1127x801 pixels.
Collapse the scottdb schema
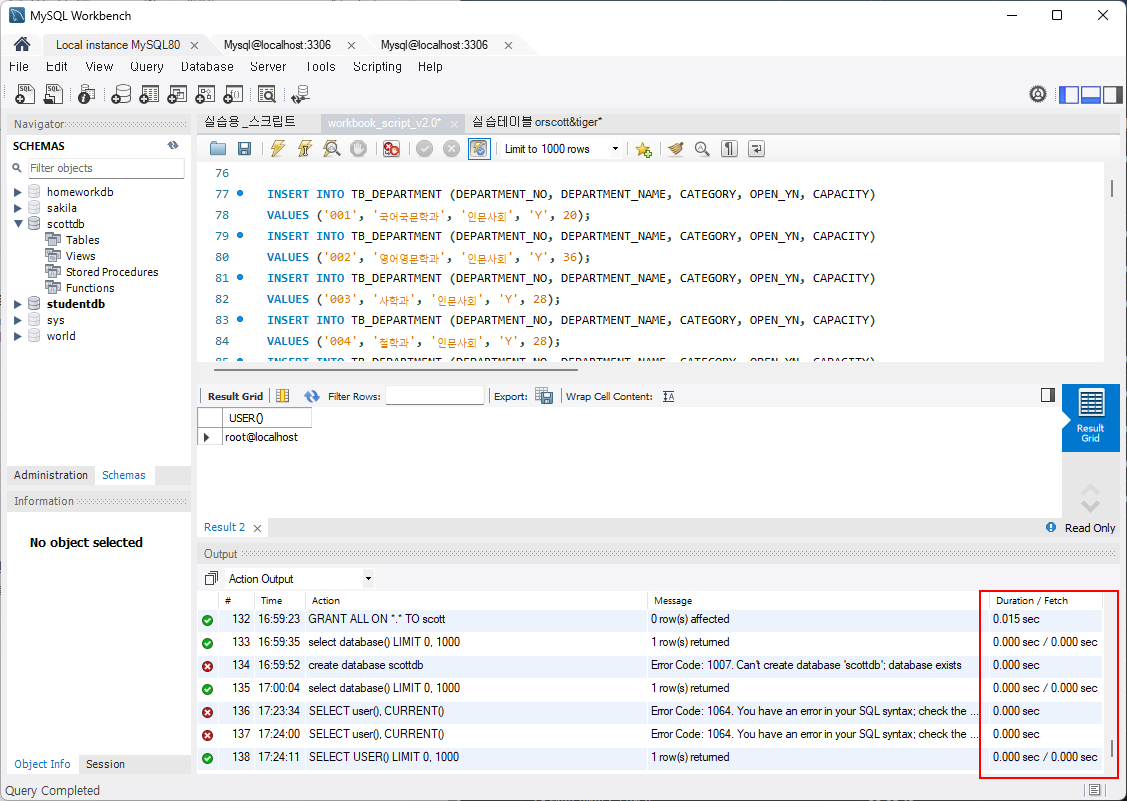pos(17,224)
